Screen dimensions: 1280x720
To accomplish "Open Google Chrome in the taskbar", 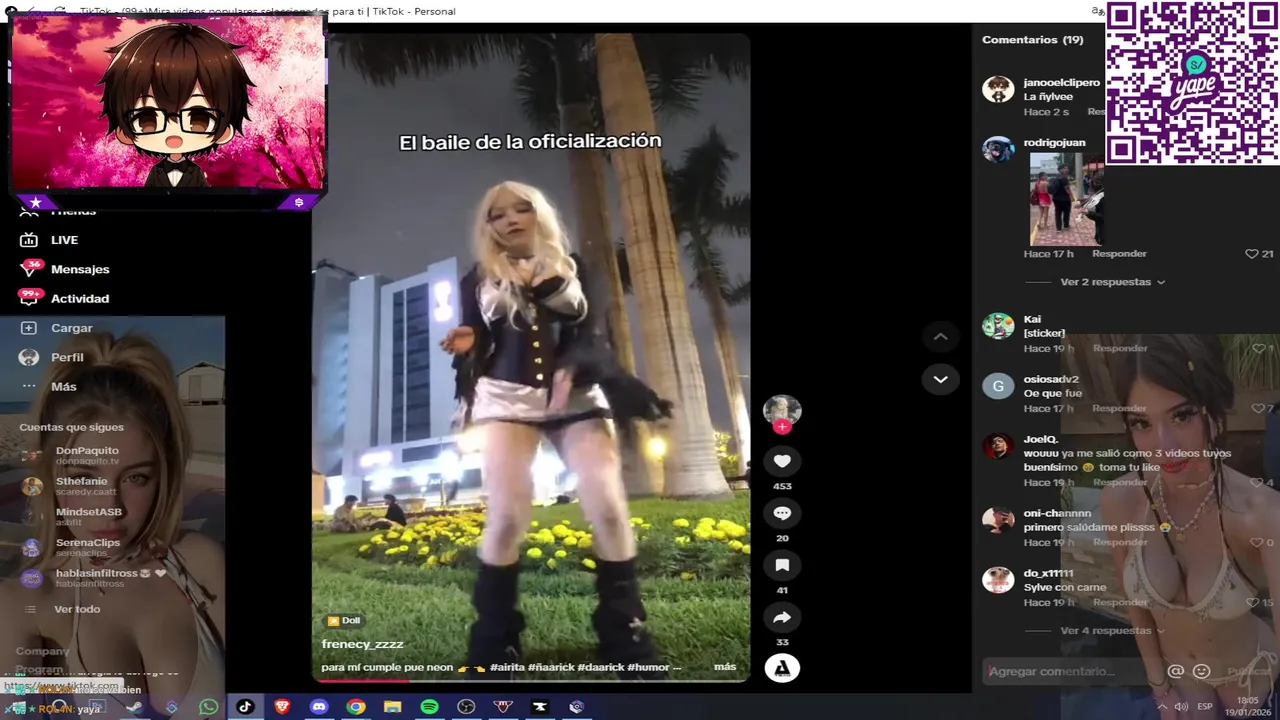I will [x=356, y=707].
